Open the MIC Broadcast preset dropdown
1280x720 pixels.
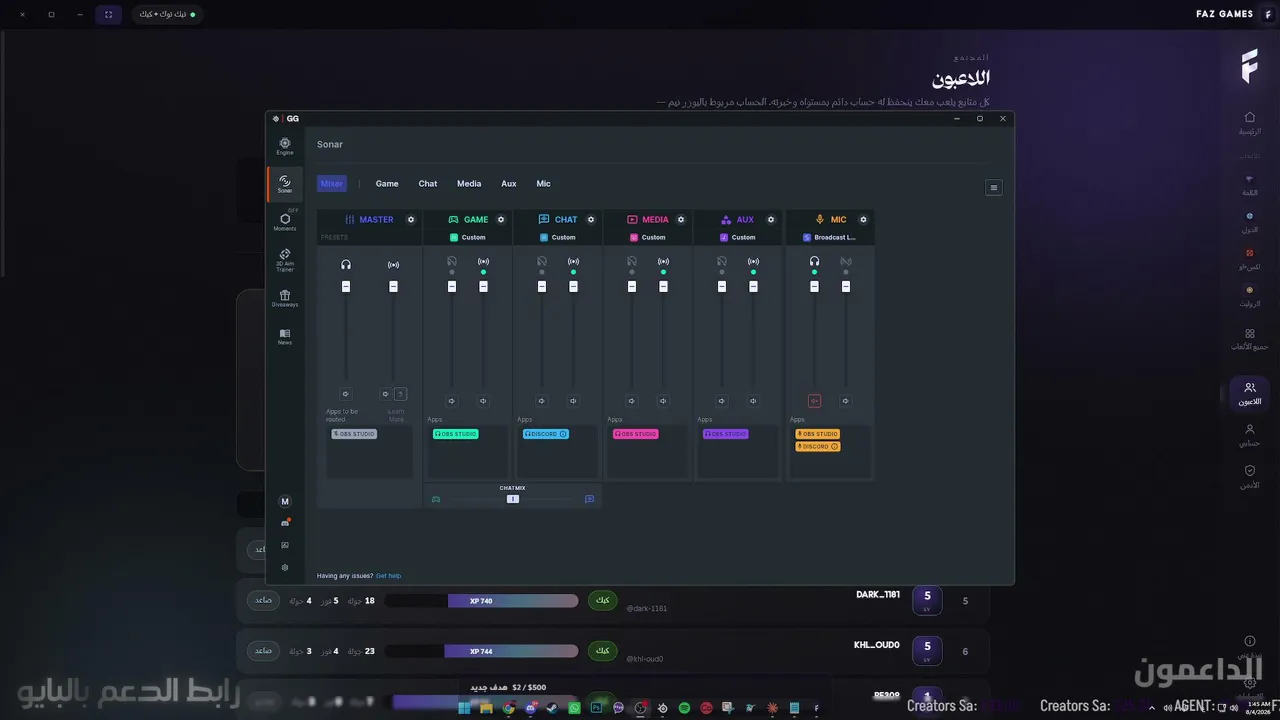click(x=830, y=238)
